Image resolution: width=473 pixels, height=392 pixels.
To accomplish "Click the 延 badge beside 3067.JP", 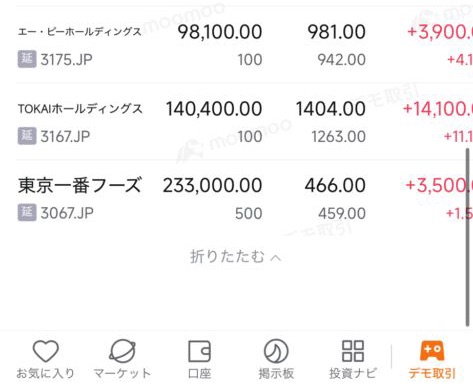I will coord(27,213).
